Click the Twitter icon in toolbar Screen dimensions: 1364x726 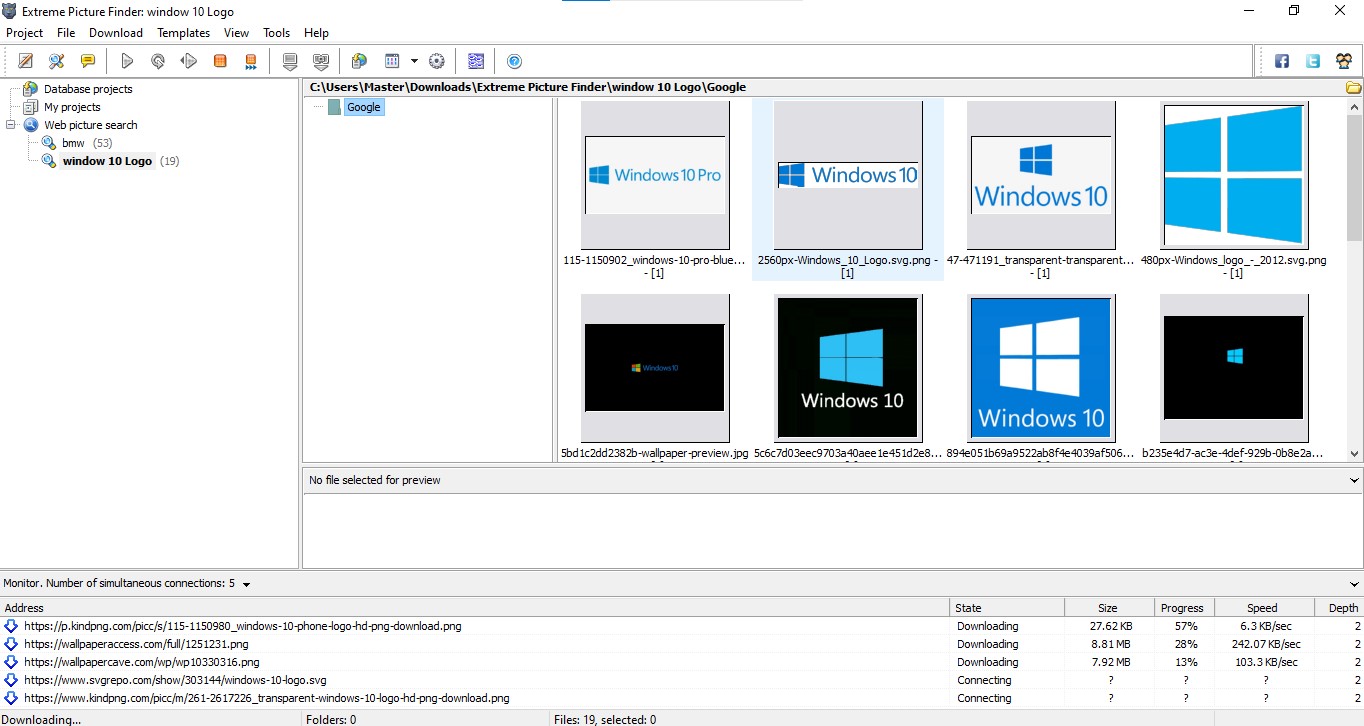pyautogui.click(x=1313, y=61)
